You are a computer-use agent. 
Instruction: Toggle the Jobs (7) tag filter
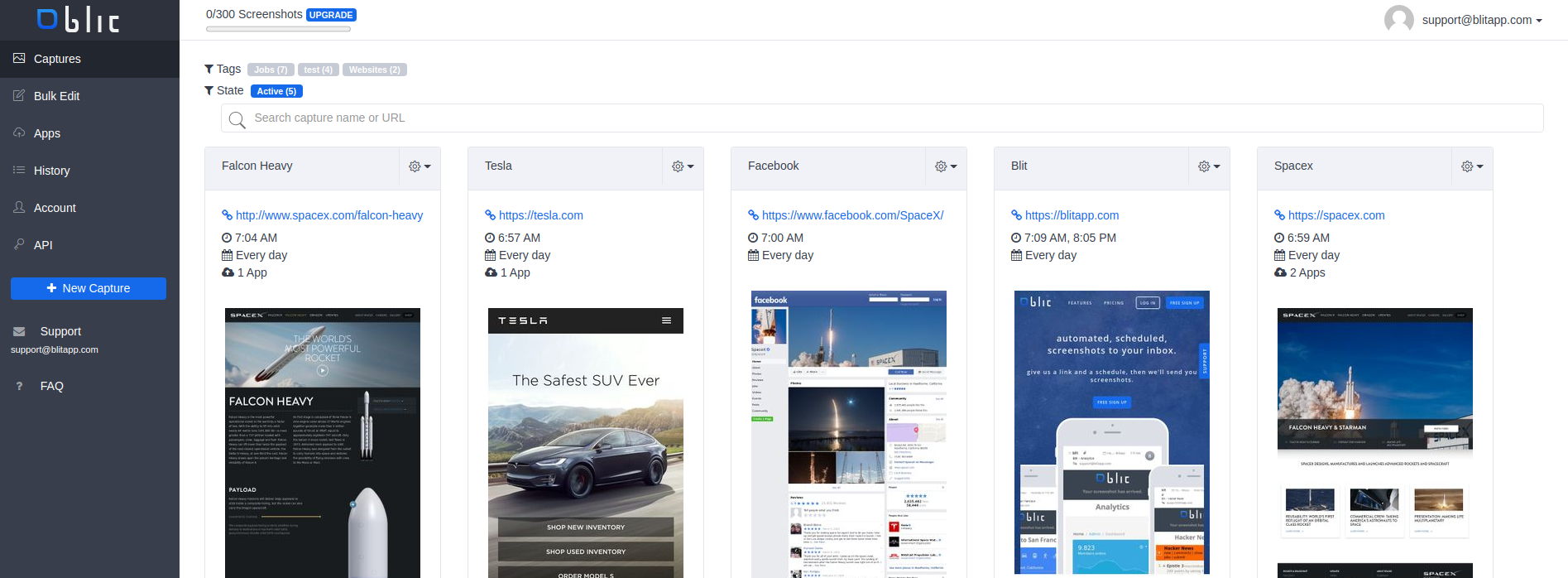(271, 70)
